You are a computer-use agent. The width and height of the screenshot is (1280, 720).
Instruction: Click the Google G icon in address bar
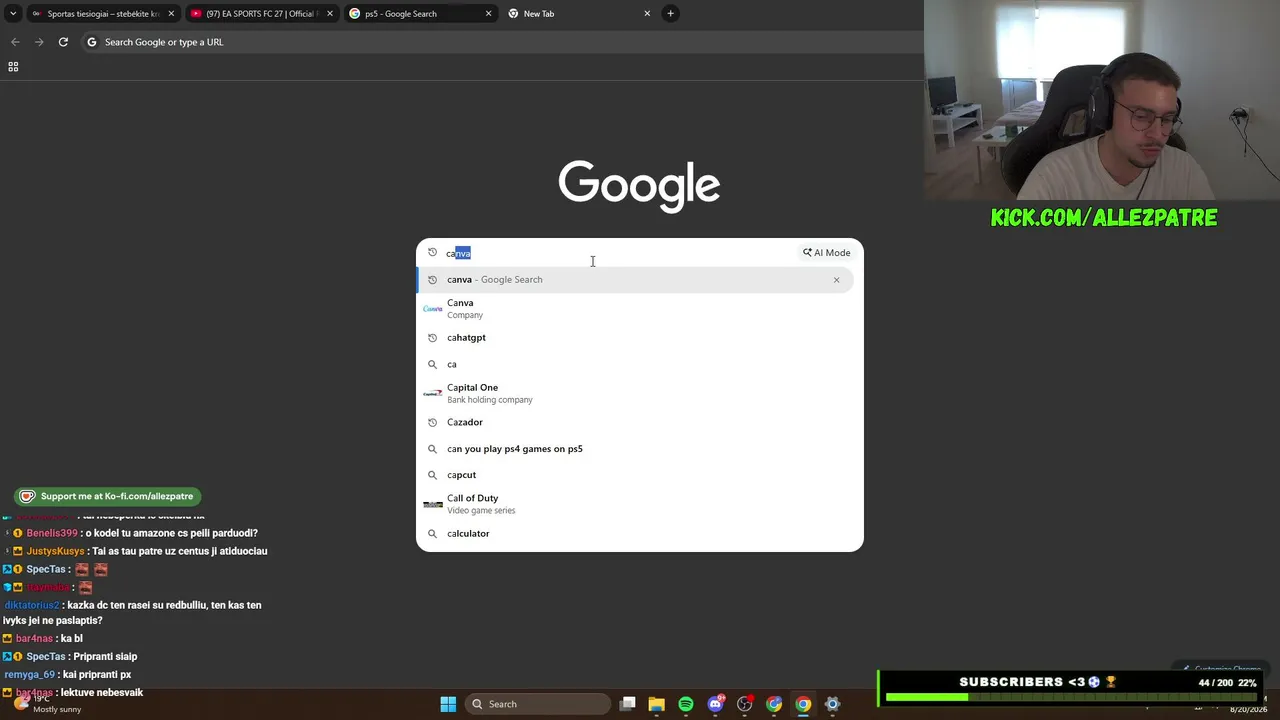[x=92, y=42]
